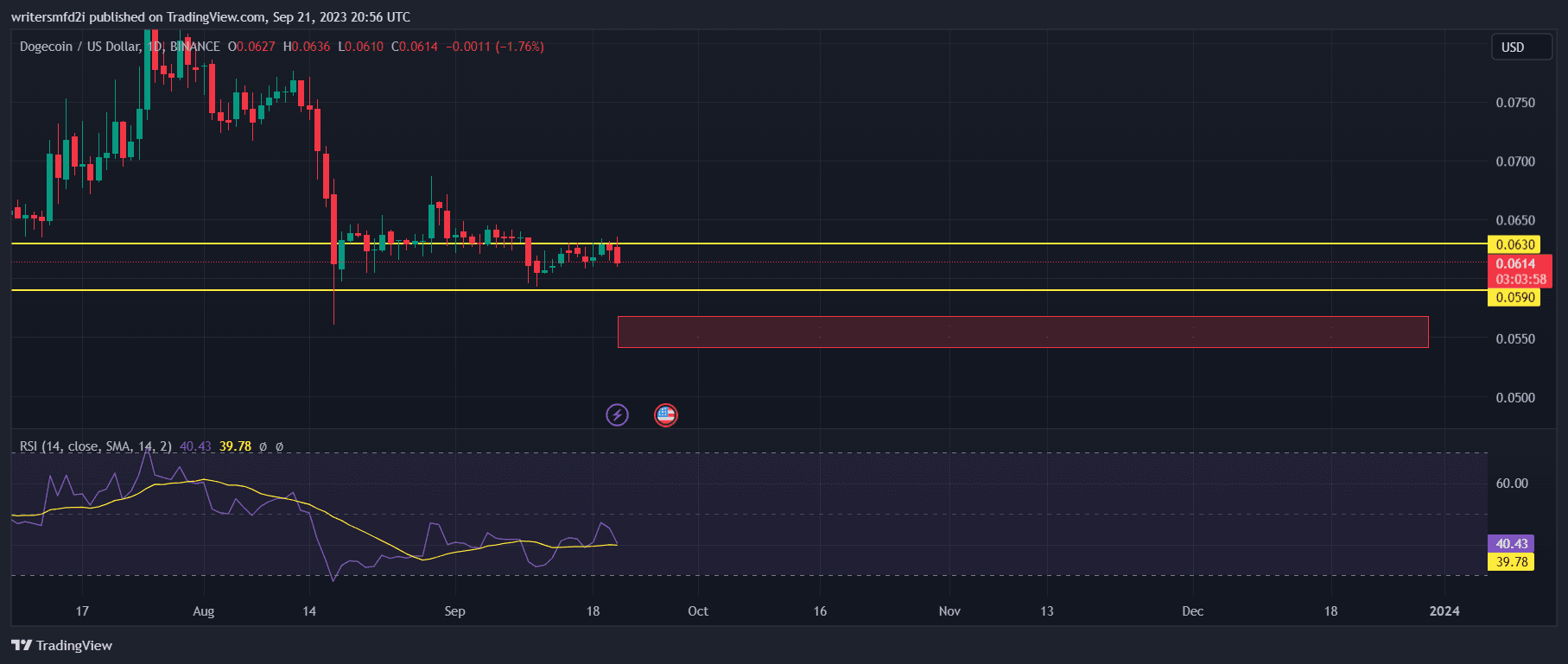Click the 0.0500 price scale label
The image size is (1568, 664).
pyautogui.click(x=1515, y=398)
